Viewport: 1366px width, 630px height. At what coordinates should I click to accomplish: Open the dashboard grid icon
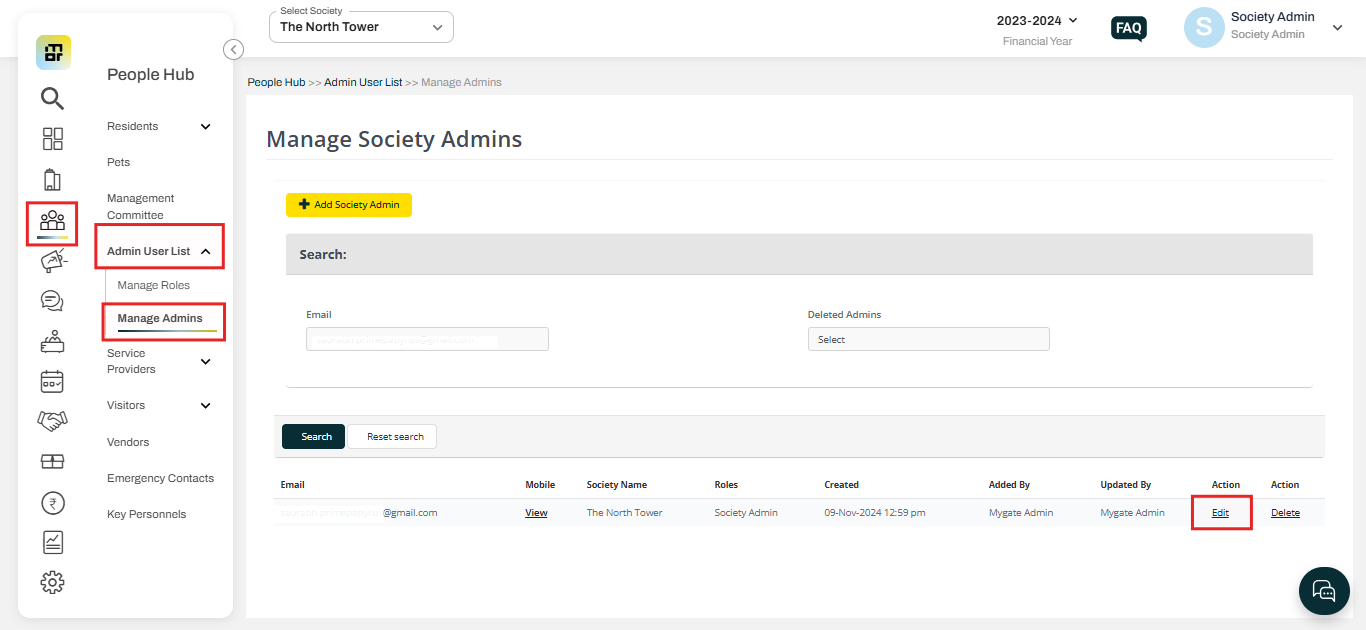pos(52,139)
